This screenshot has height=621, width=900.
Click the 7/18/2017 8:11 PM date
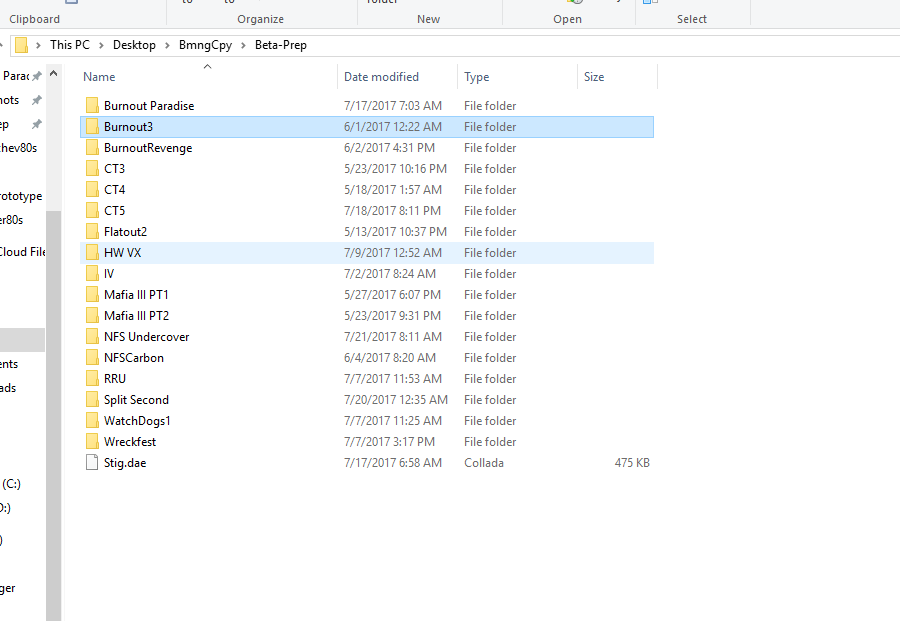tap(393, 211)
